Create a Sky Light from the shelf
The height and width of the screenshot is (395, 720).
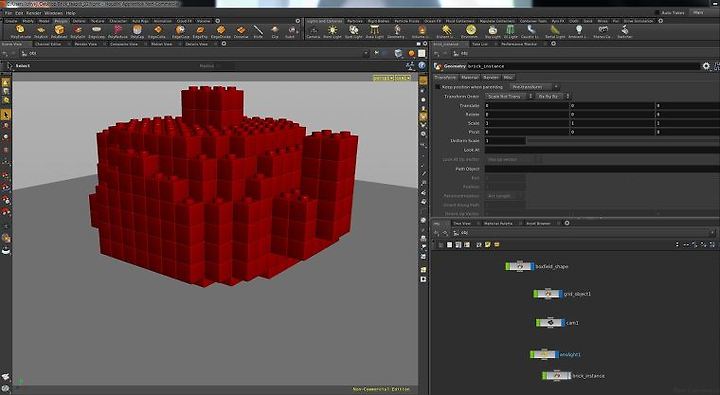(x=493, y=32)
